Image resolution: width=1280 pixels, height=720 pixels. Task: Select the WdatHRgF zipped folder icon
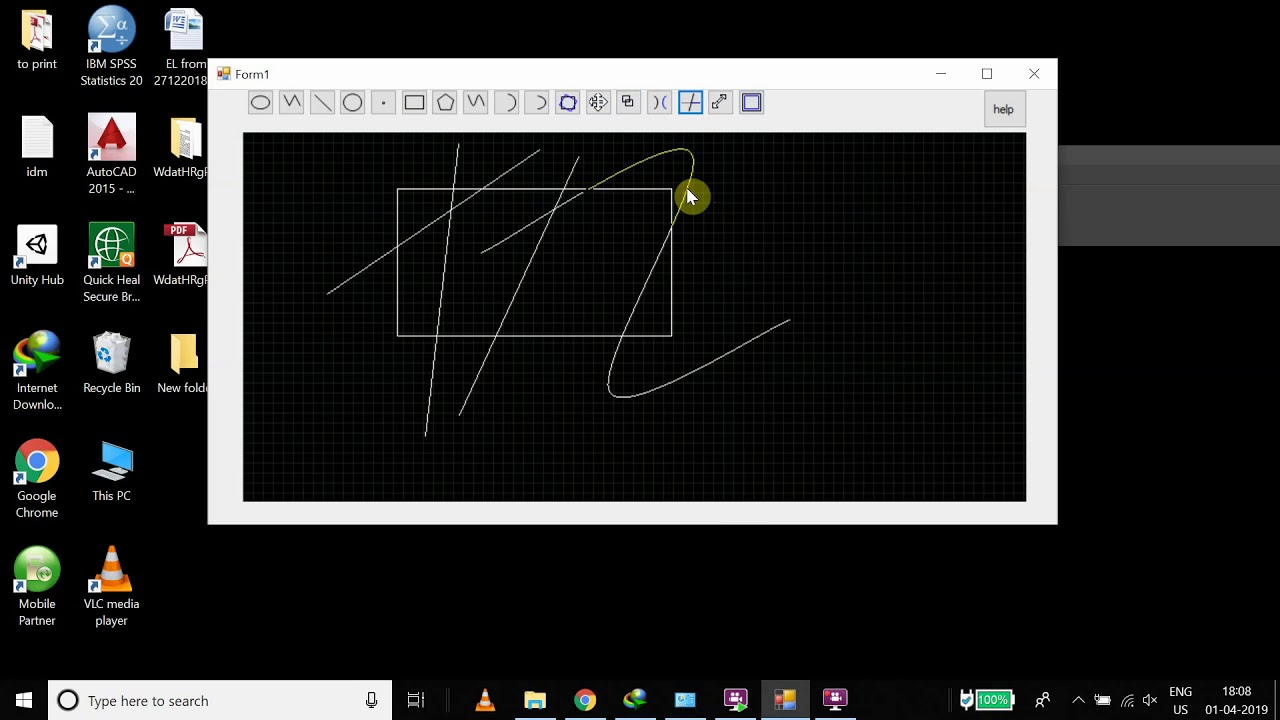pyautogui.click(x=183, y=148)
